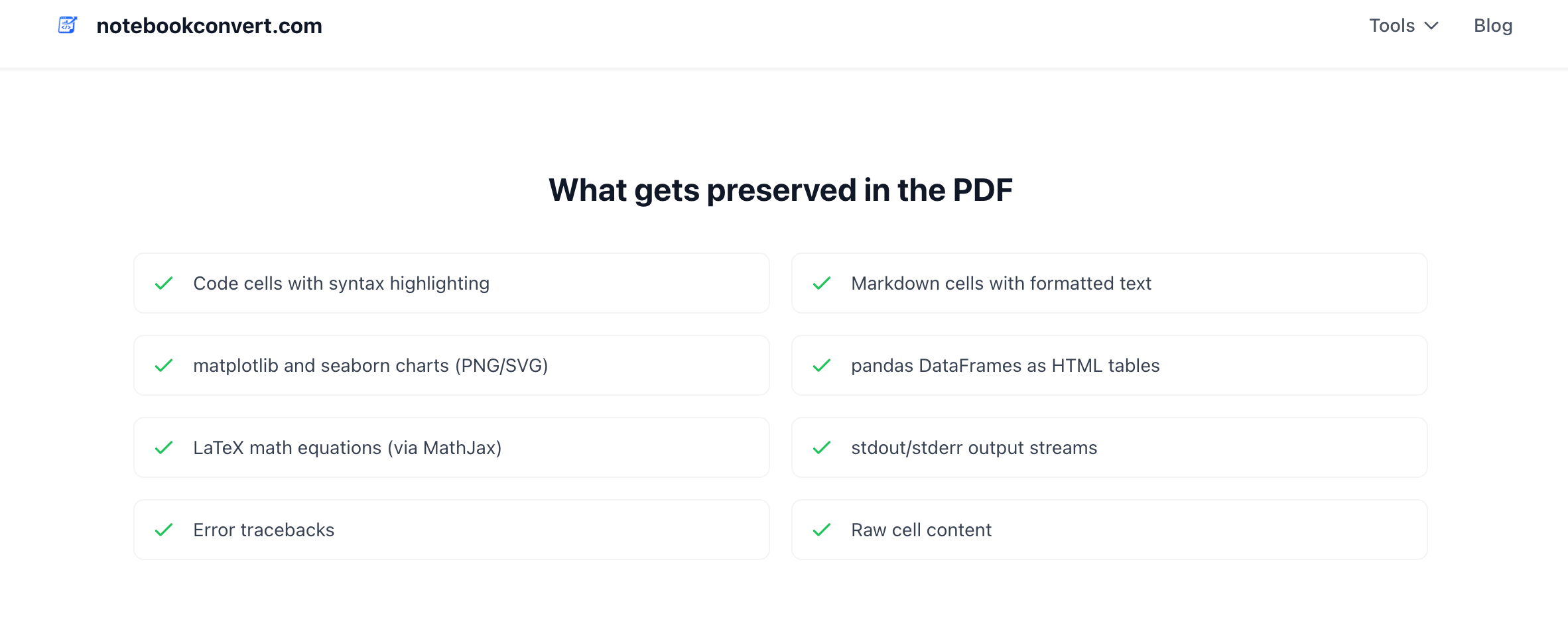Open the Tools menu
Screen dimensions: 1568x639
pos(1392,26)
